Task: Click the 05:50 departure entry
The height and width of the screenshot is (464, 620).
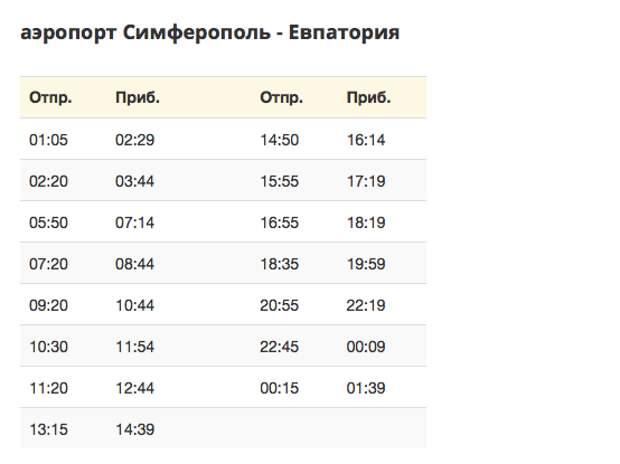Action: click(48, 223)
